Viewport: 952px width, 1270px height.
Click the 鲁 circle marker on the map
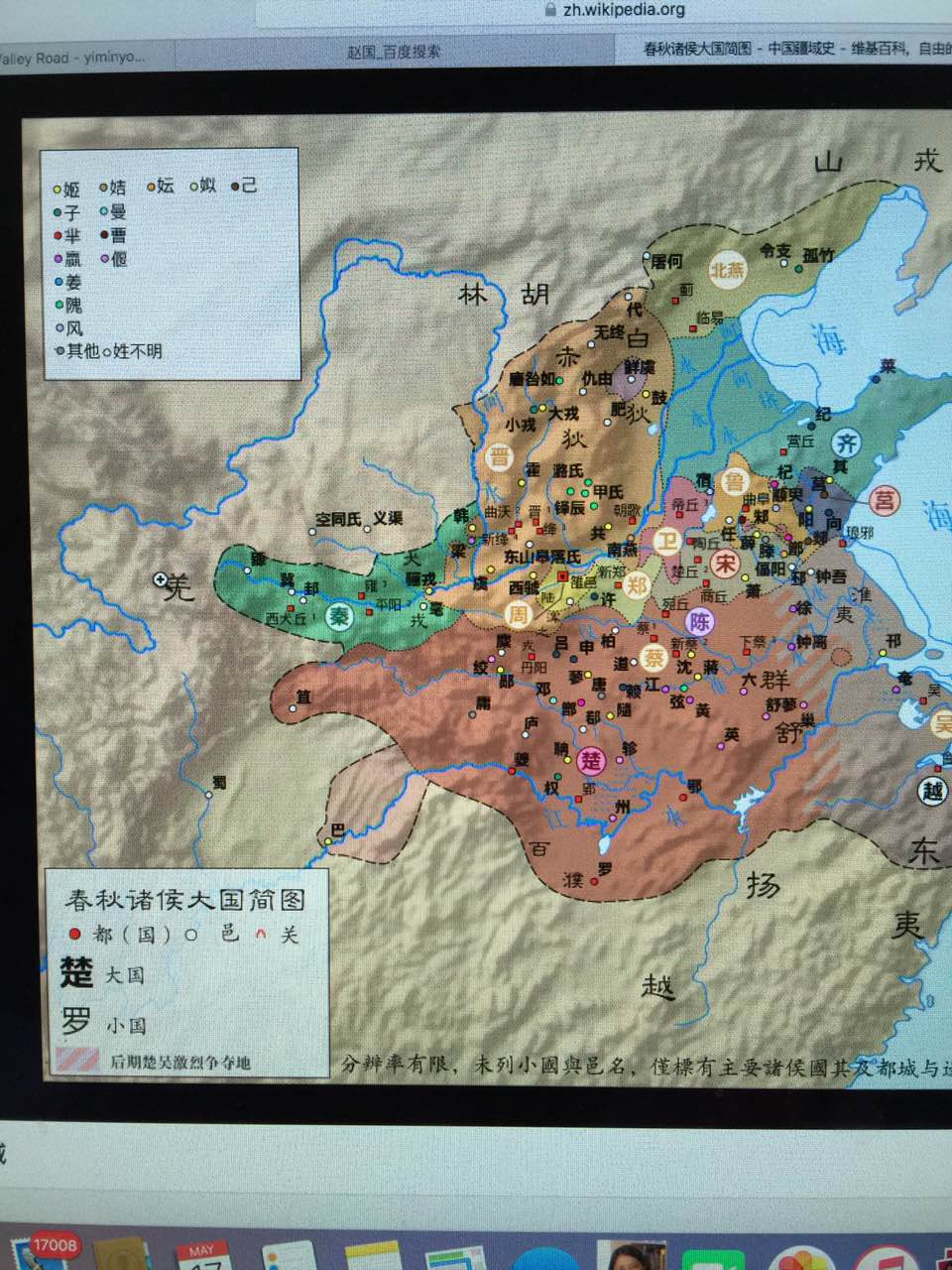click(x=735, y=481)
